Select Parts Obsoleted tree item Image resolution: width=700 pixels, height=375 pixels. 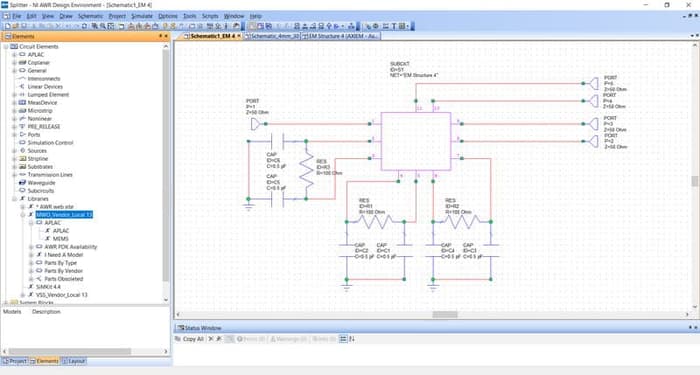pyautogui.click(x=63, y=279)
